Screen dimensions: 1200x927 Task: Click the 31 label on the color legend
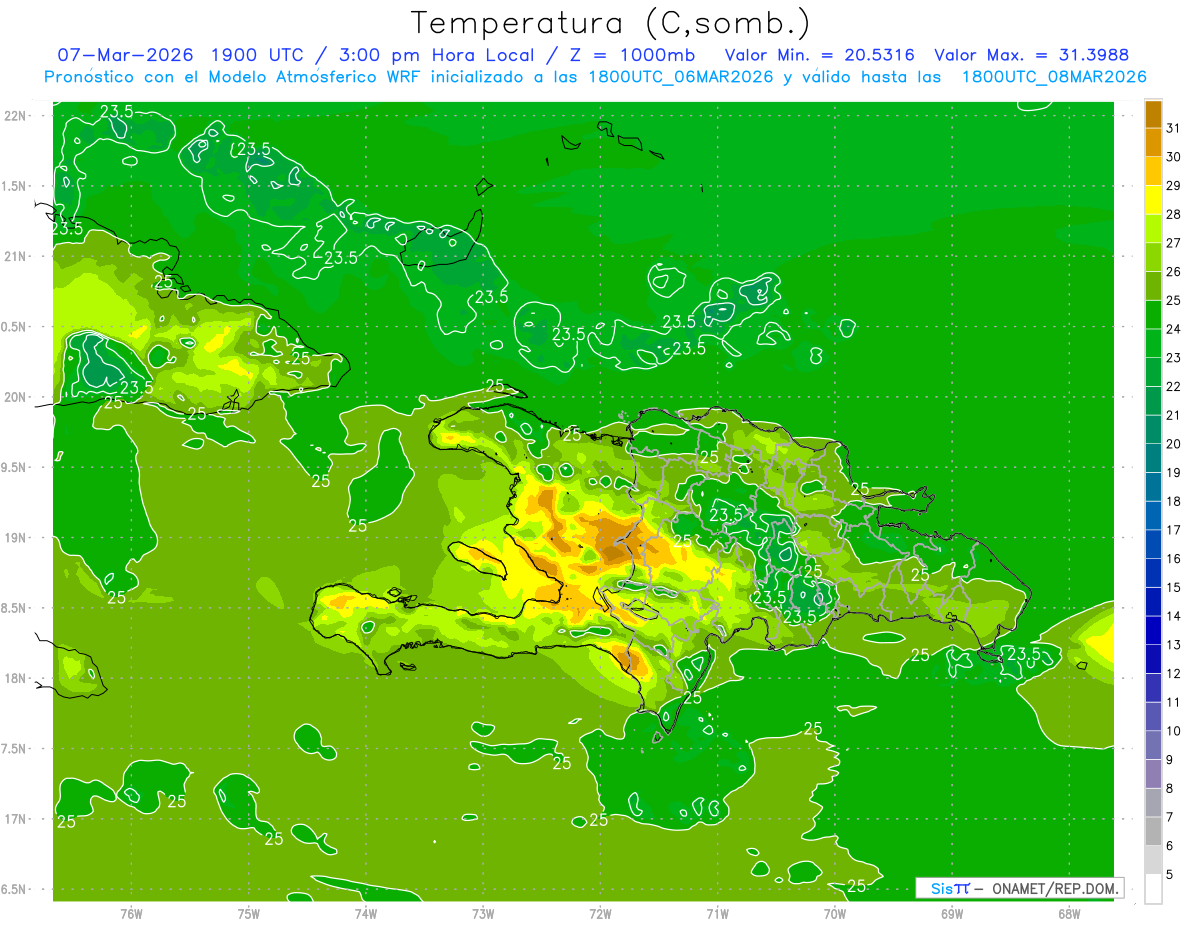pyautogui.click(x=1173, y=128)
